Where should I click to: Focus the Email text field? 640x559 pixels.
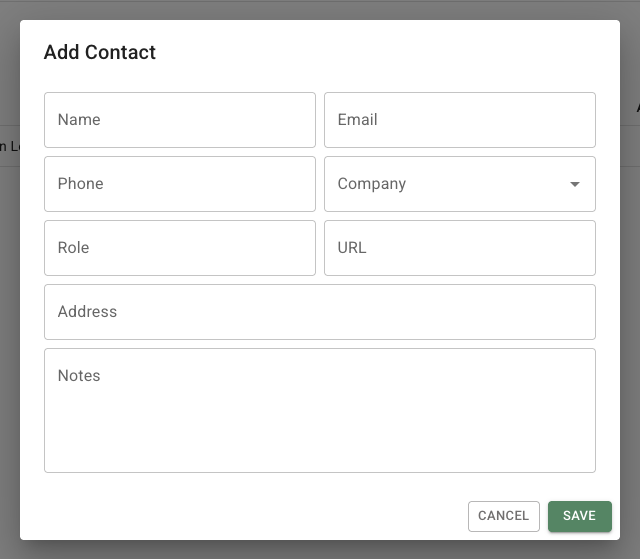pos(460,120)
